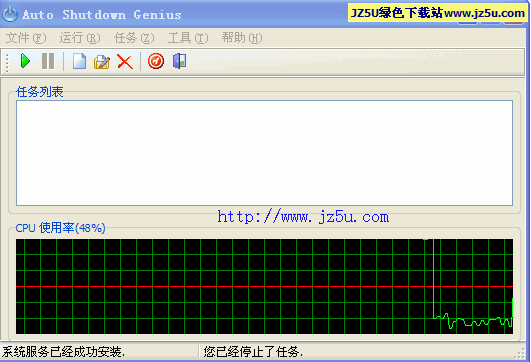Open settings via red wrench circle icon
The height and width of the screenshot is (362, 531).
pyautogui.click(x=156, y=61)
